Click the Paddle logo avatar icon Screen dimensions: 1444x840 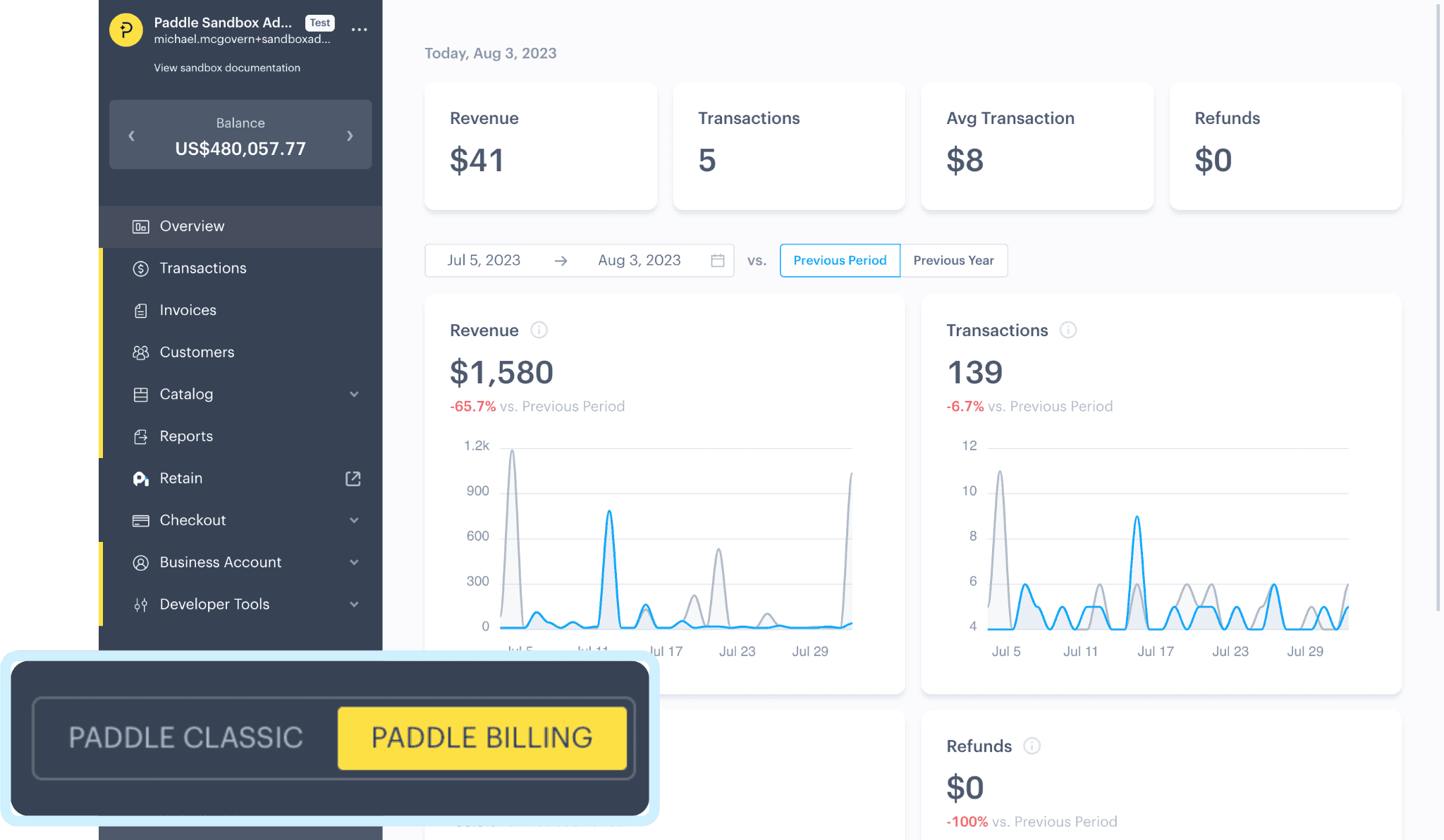[126, 30]
